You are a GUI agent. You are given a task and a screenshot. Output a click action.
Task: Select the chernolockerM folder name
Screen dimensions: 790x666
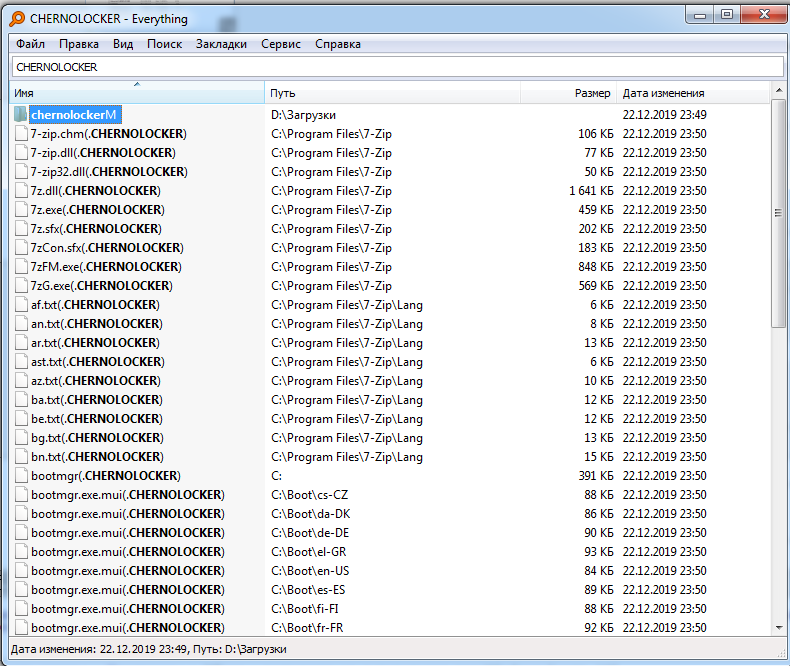pos(75,115)
